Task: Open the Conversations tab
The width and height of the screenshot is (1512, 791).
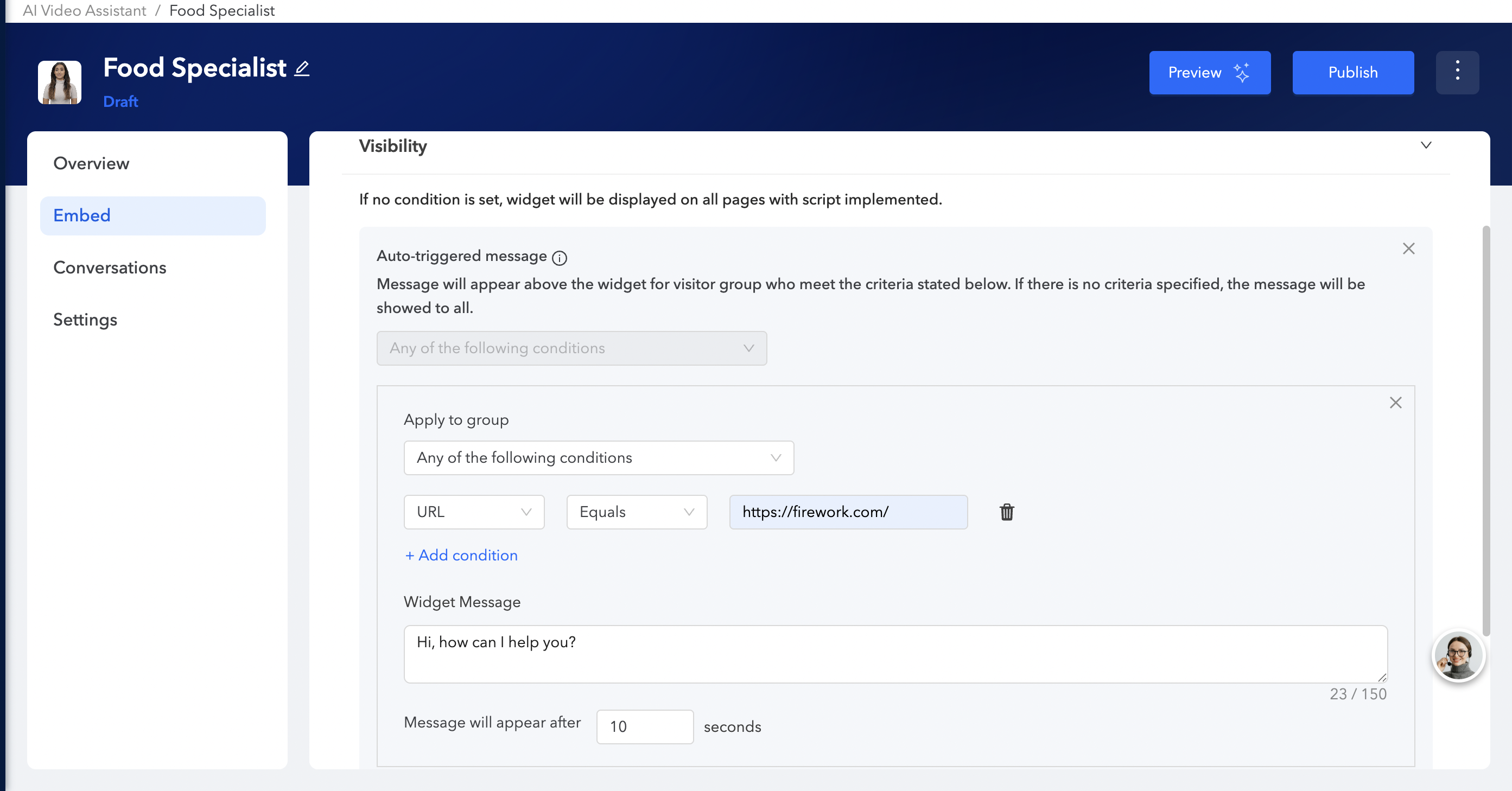Action: tap(153, 267)
